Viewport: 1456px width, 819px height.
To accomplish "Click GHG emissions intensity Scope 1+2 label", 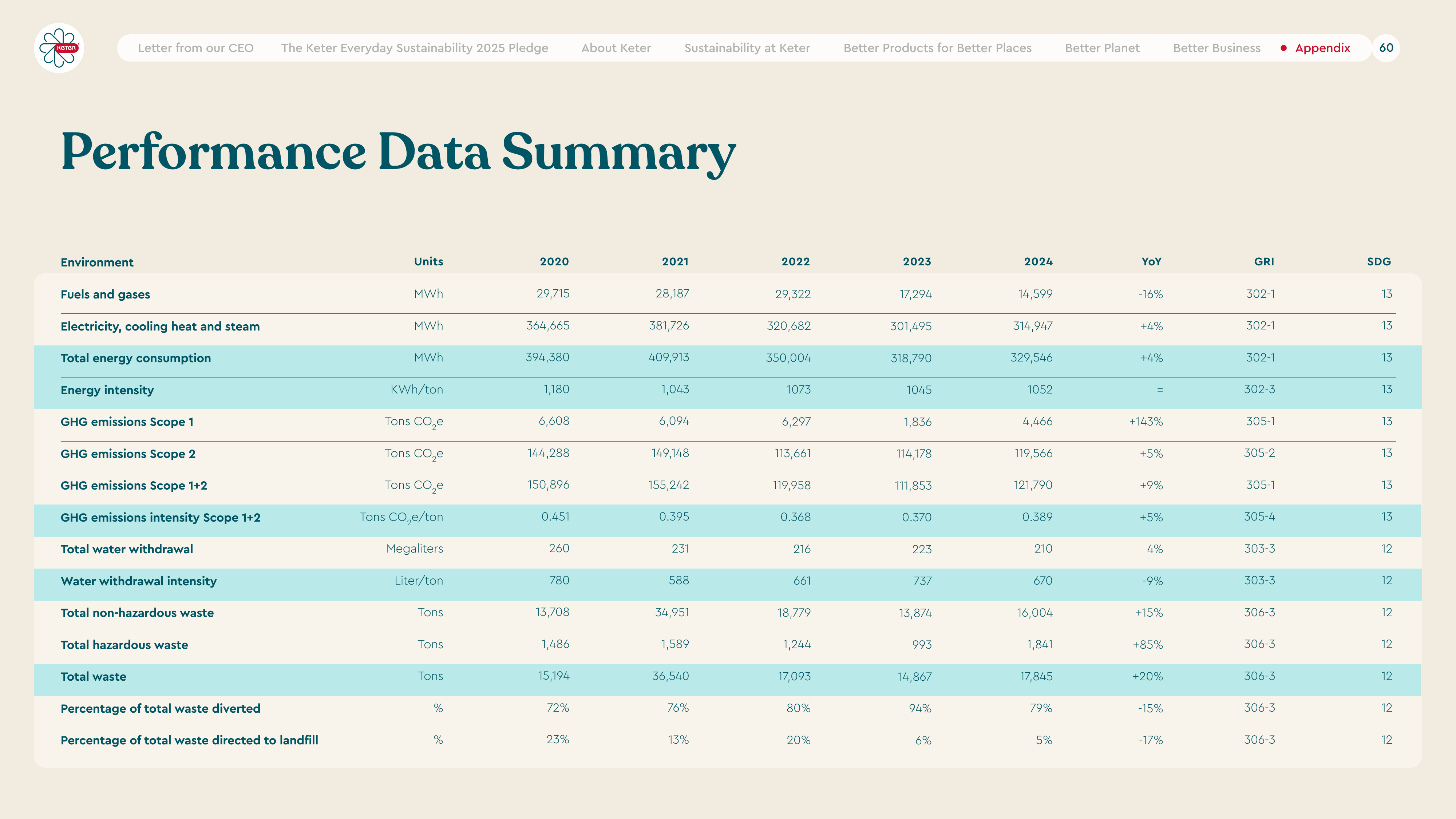I will click(161, 518).
